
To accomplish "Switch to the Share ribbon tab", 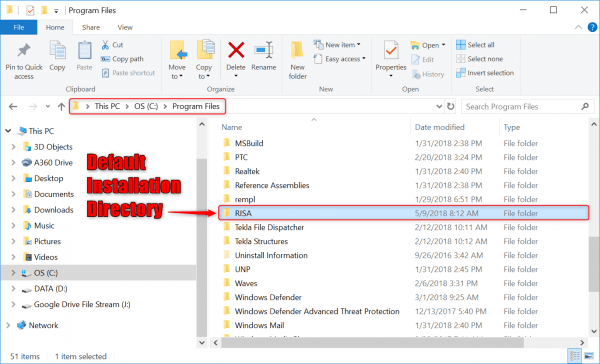I will pyautogui.click(x=91, y=27).
